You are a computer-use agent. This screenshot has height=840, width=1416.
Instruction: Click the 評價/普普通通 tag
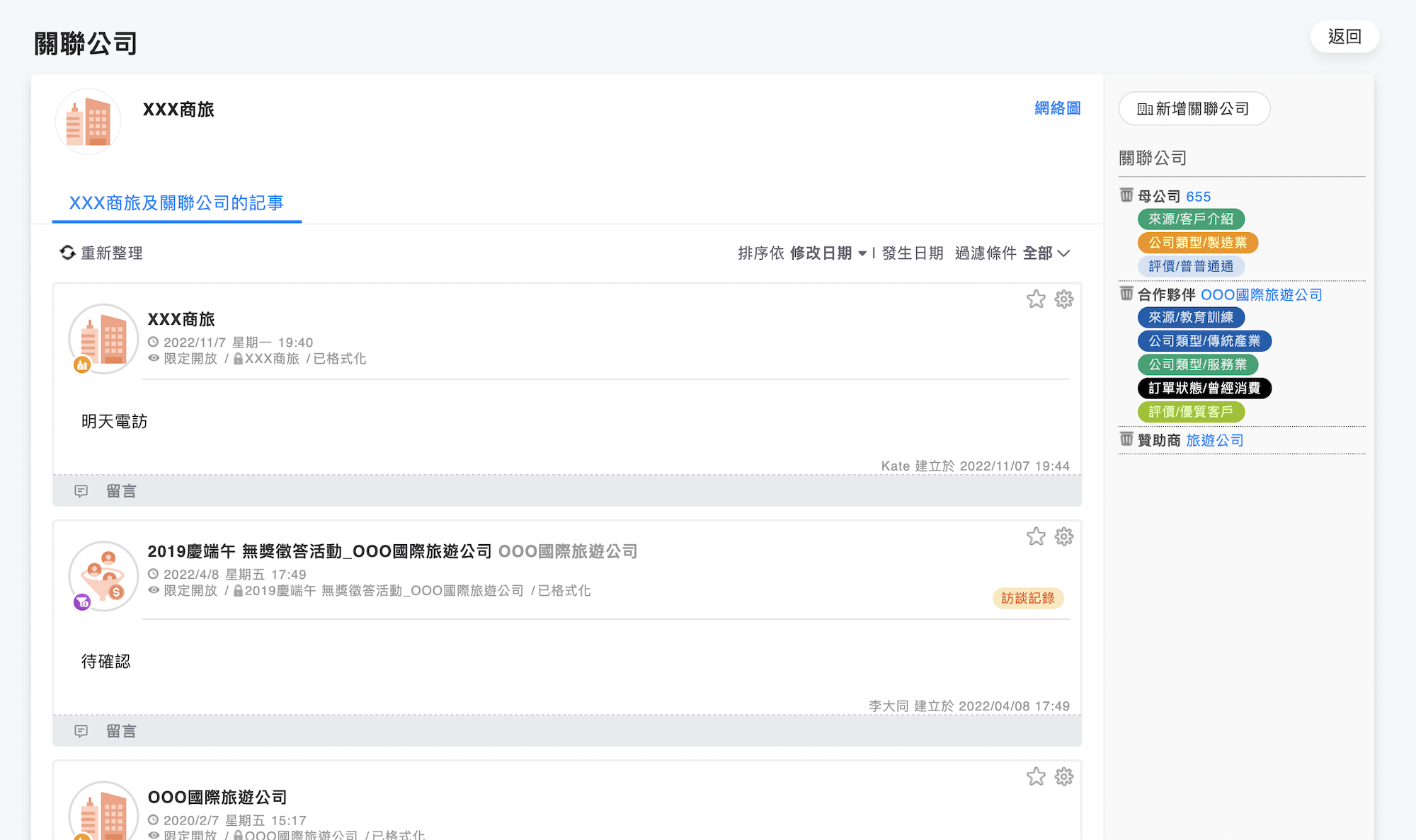click(x=1191, y=266)
